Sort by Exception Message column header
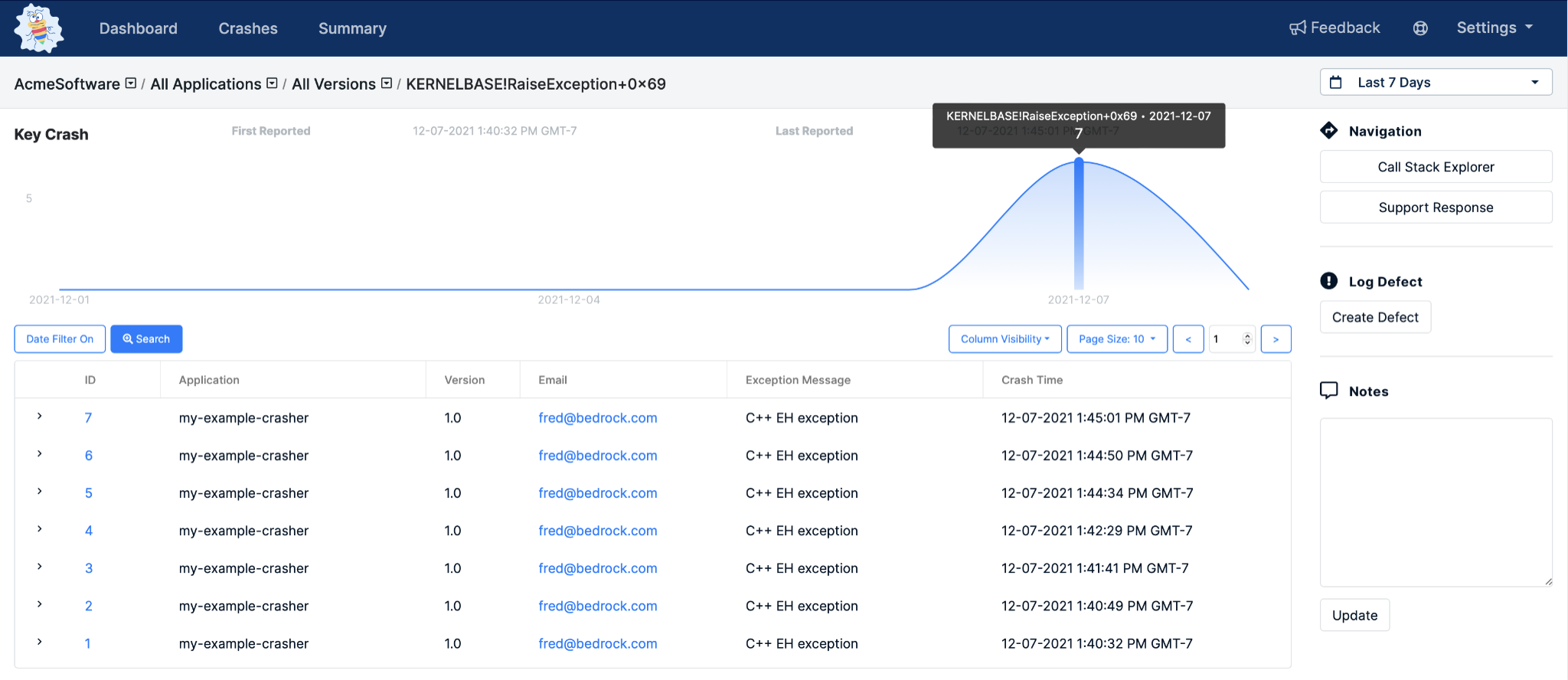Viewport: 1568px width, 680px height. click(798, 379)
